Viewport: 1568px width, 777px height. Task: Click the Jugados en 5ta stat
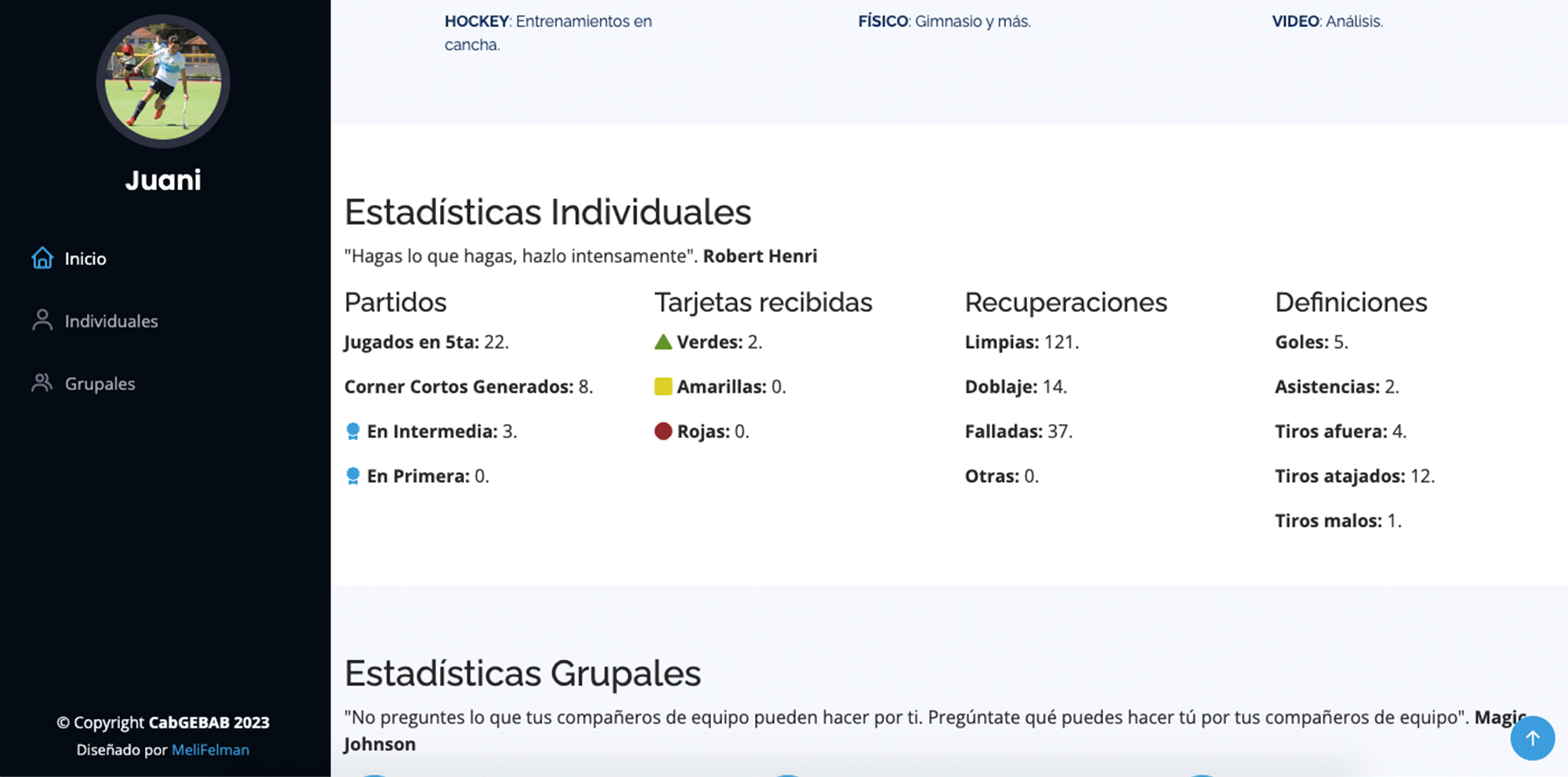point(426,342)
